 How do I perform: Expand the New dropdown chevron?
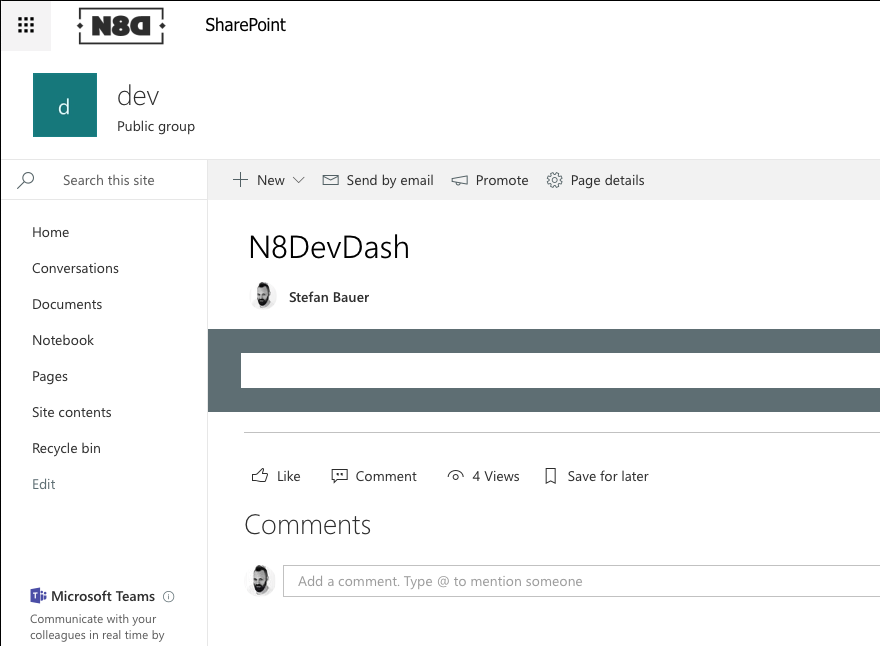pyautogui.click(x=299, y=180)
